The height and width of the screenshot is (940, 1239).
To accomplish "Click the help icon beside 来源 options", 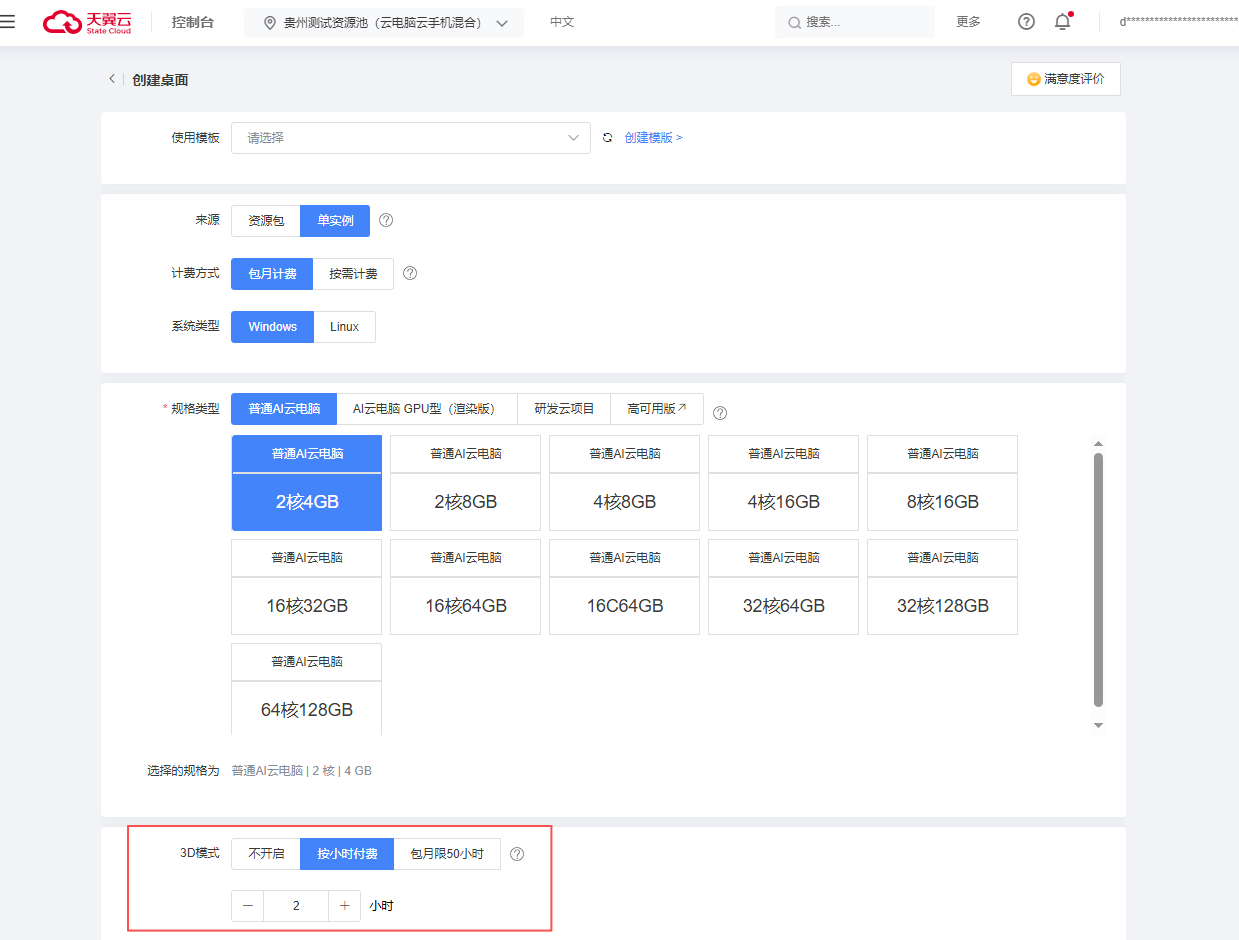I will tap(386, 221).
